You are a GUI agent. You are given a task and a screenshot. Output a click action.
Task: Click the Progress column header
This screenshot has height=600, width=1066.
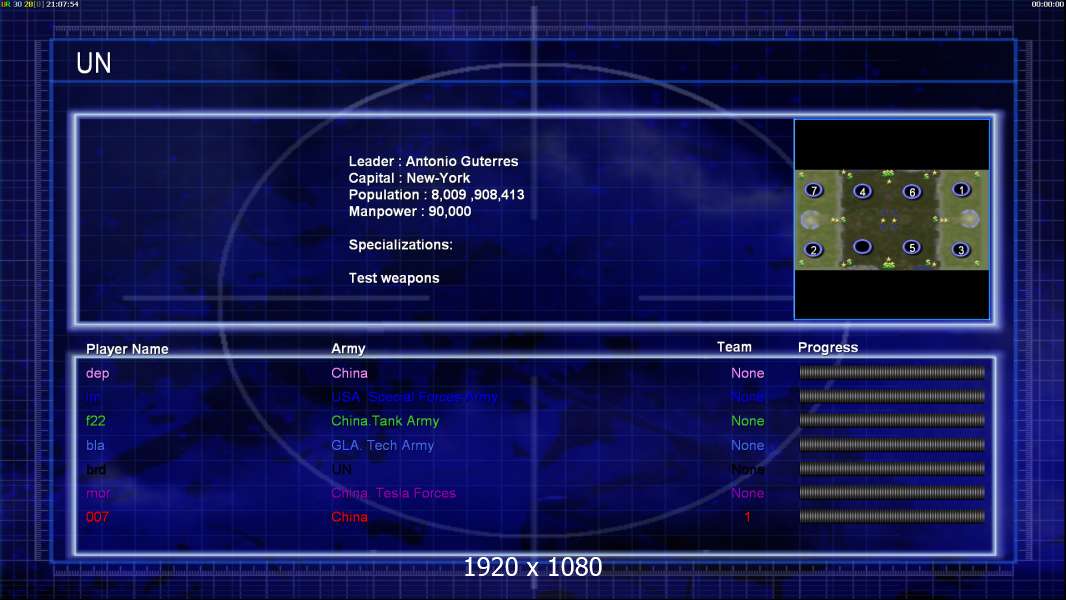pyautogui.click(x=827, y=347)
